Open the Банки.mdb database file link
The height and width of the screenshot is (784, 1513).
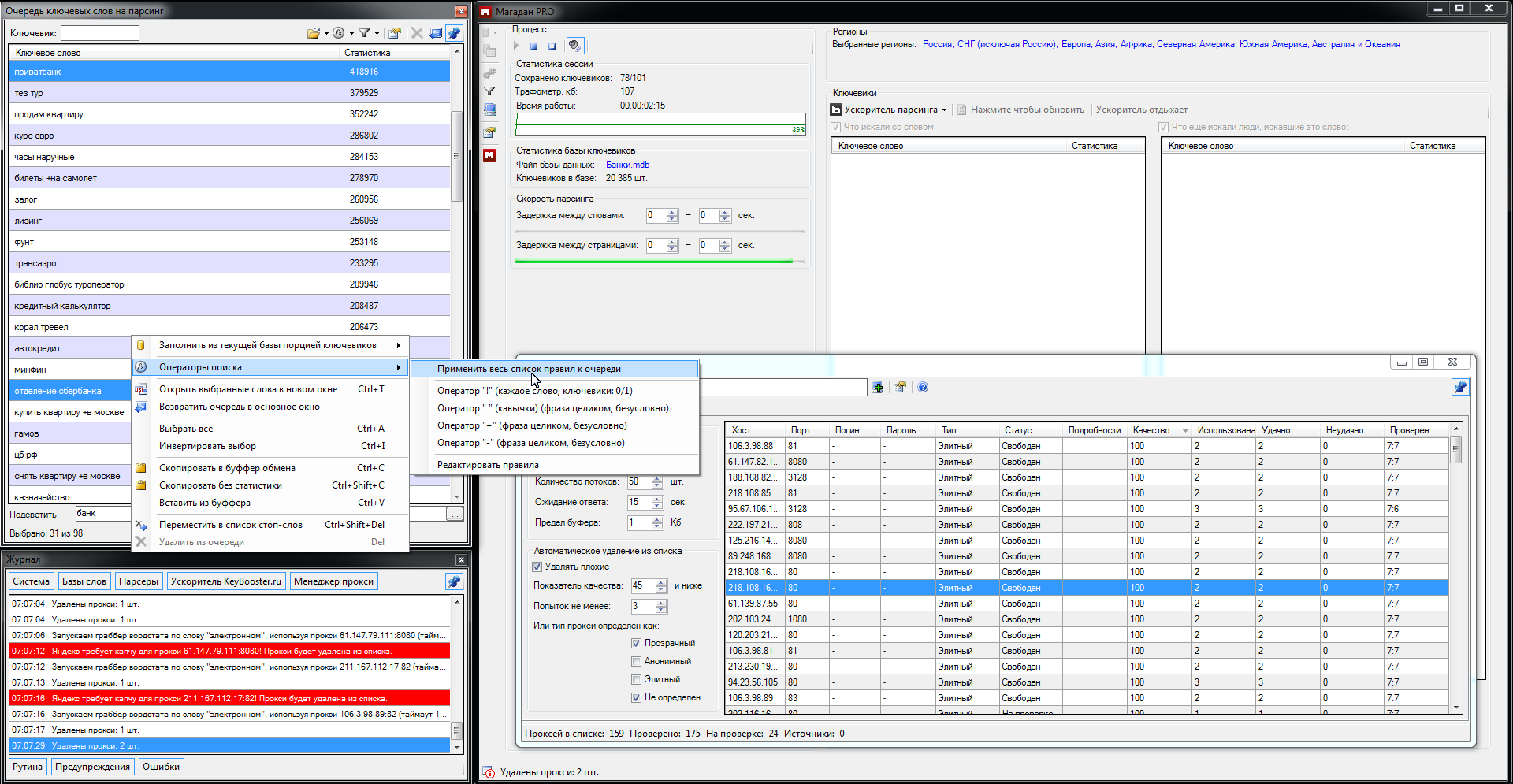[x=627, y=165]
